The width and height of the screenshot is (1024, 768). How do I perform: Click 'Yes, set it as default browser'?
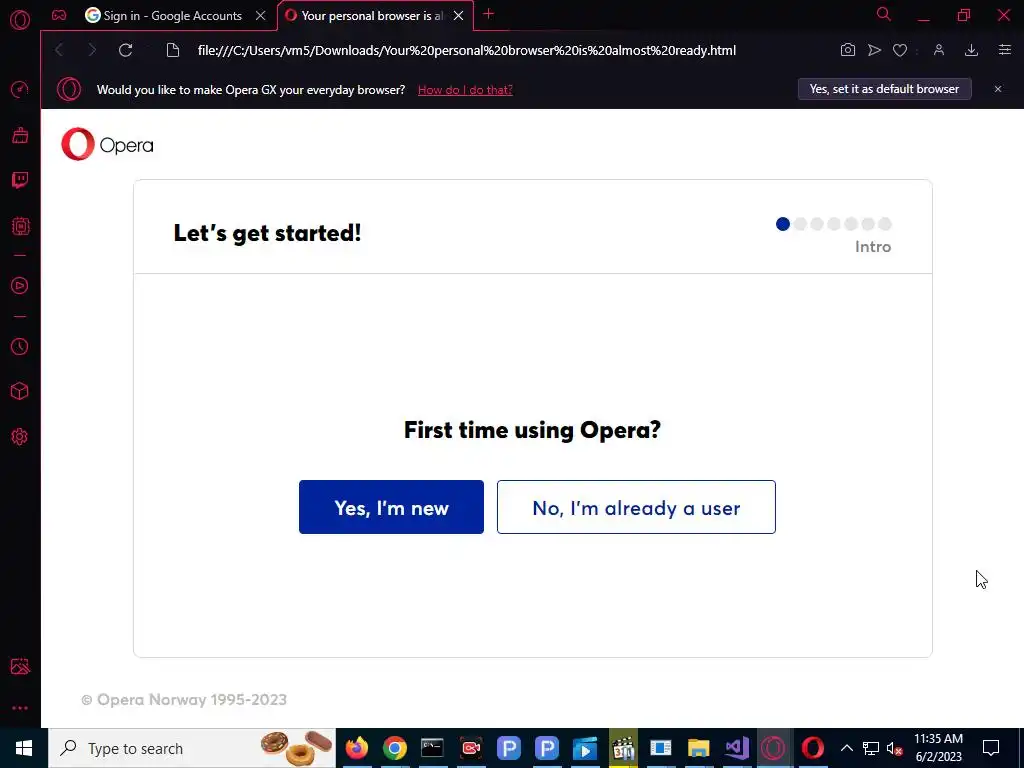(x=884, y=89)
